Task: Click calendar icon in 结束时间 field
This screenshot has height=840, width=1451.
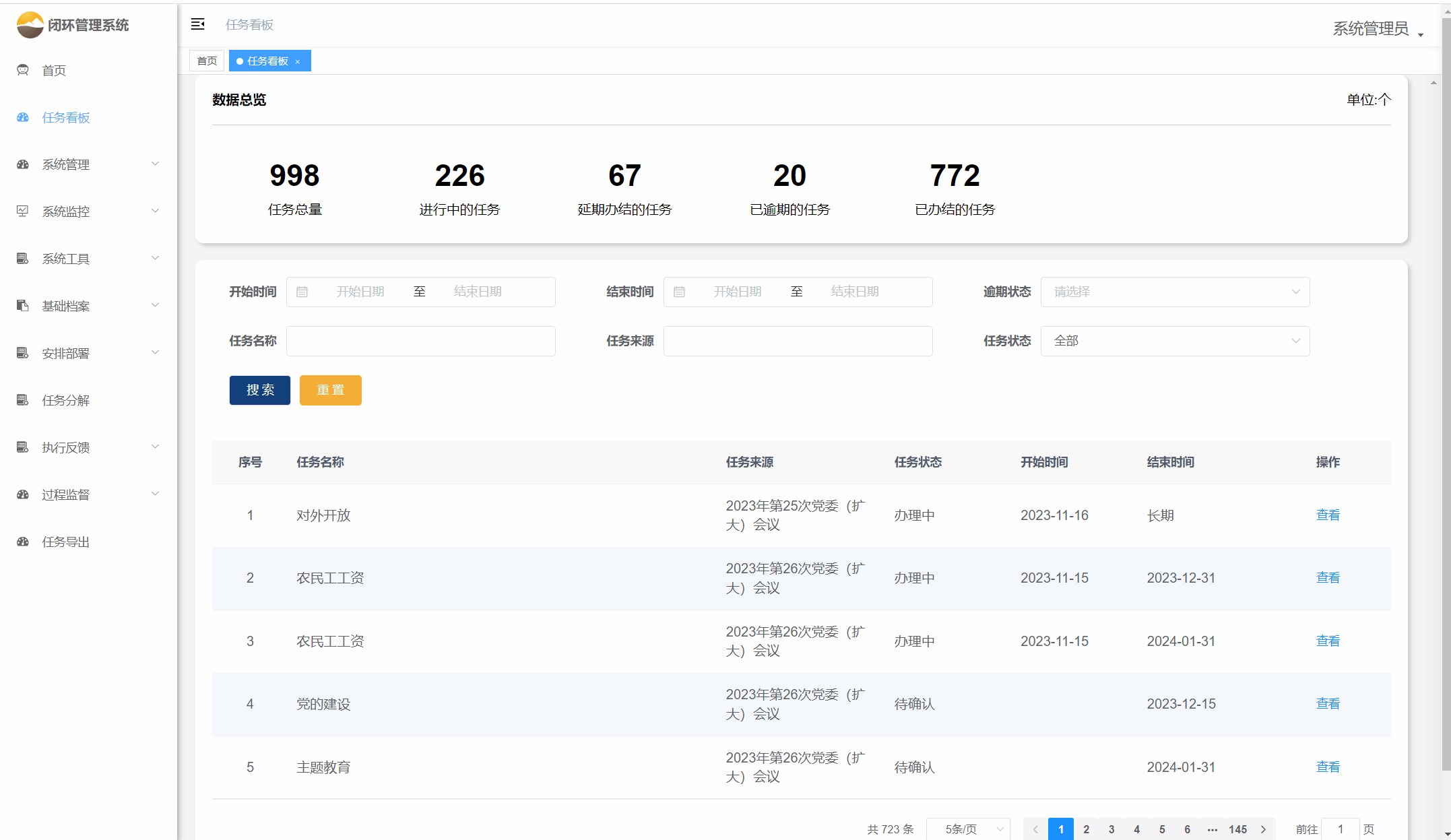Action: (x=680, y=292)
